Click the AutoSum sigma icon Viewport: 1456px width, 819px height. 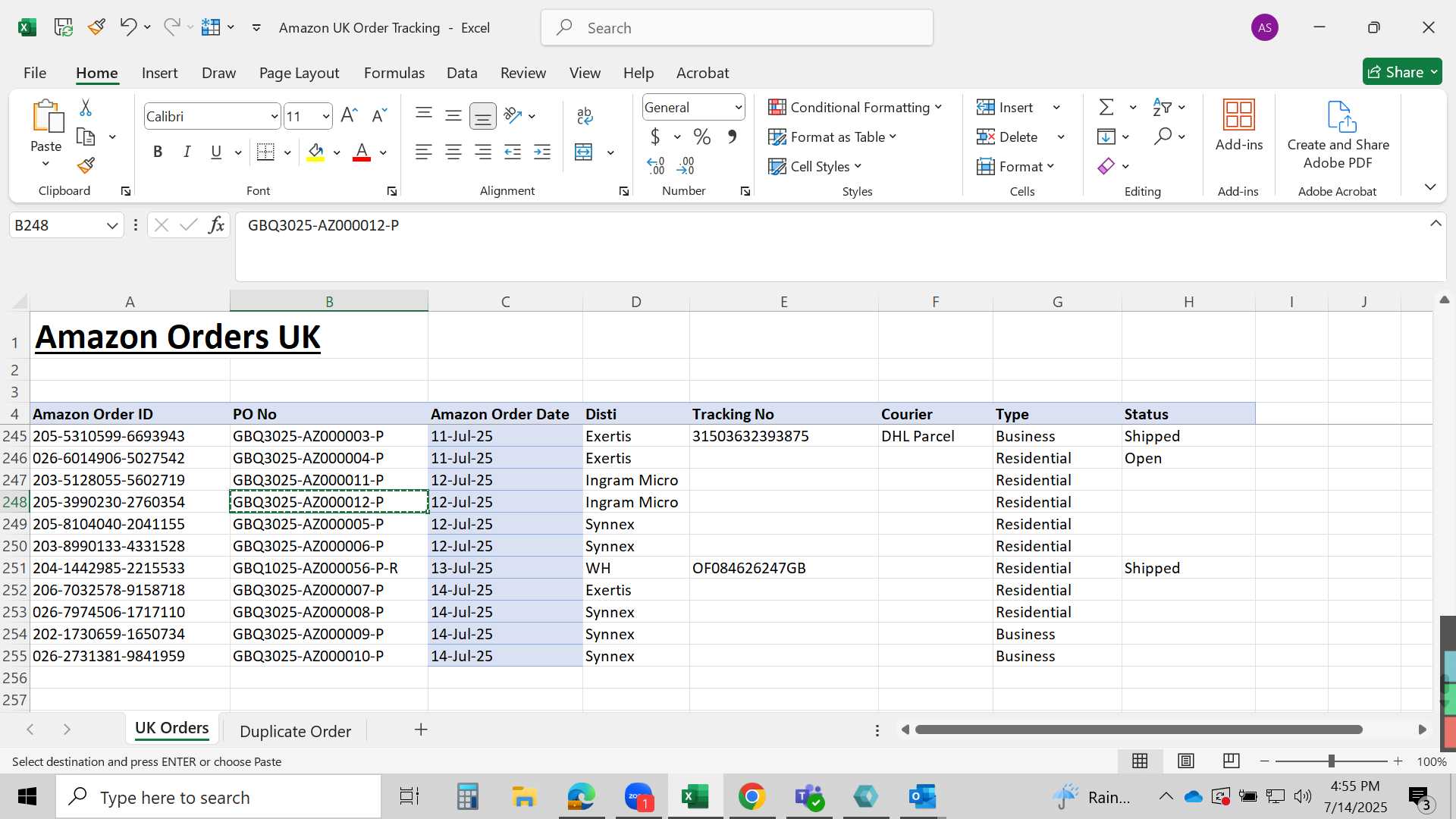pos(1106,107)
